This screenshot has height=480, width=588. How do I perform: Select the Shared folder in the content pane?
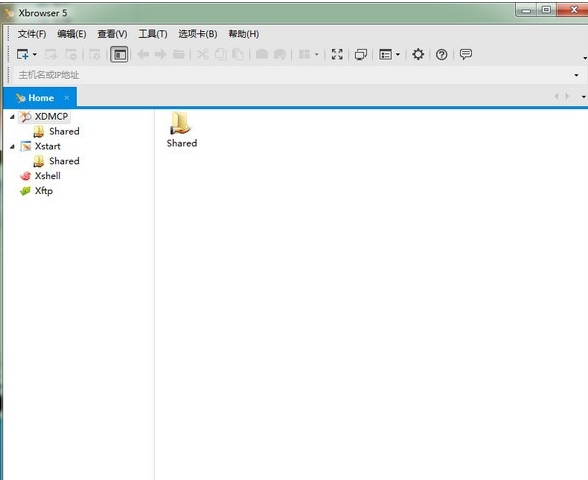[x=182, y=130]
